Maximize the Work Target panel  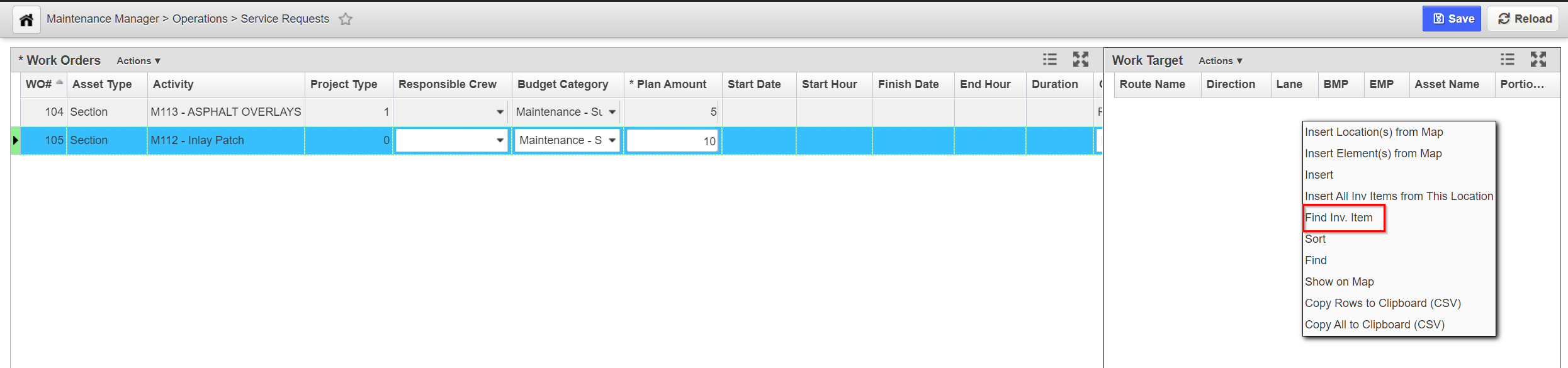(1538, 60)
